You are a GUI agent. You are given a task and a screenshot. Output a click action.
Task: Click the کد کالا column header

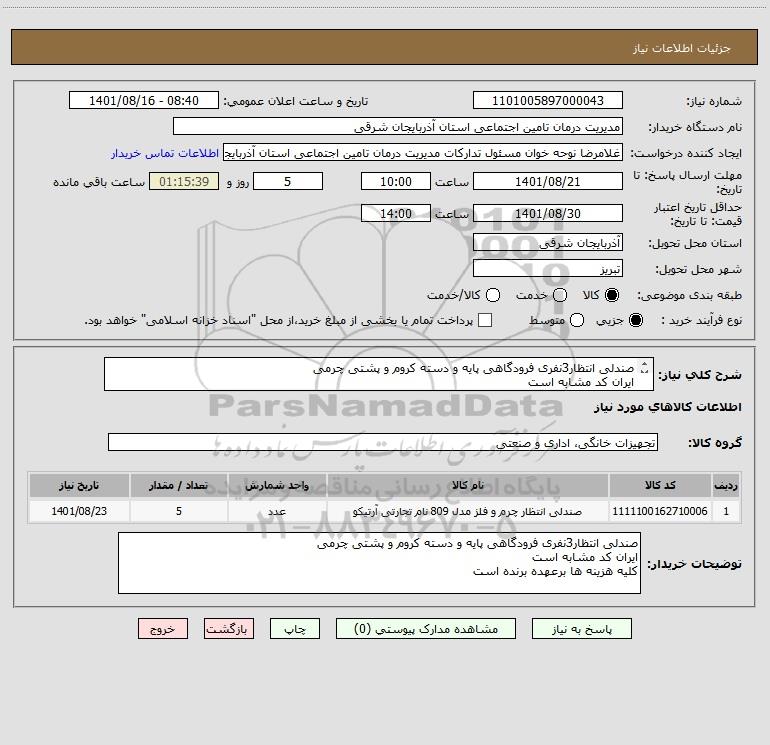[660, 486]
